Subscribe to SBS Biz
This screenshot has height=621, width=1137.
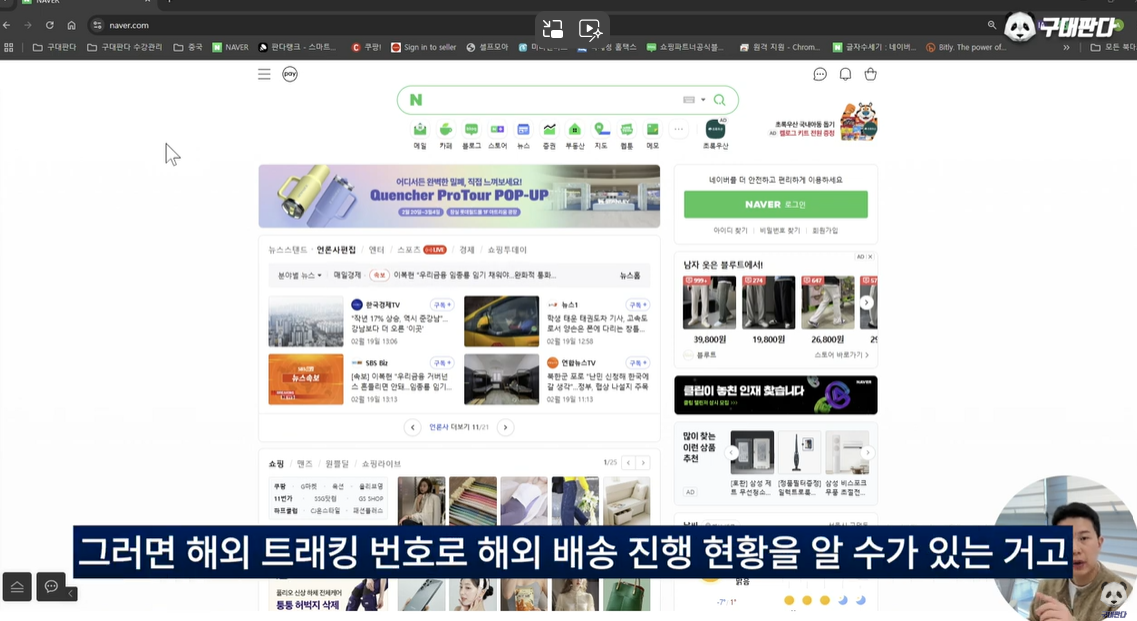(442, 363)
